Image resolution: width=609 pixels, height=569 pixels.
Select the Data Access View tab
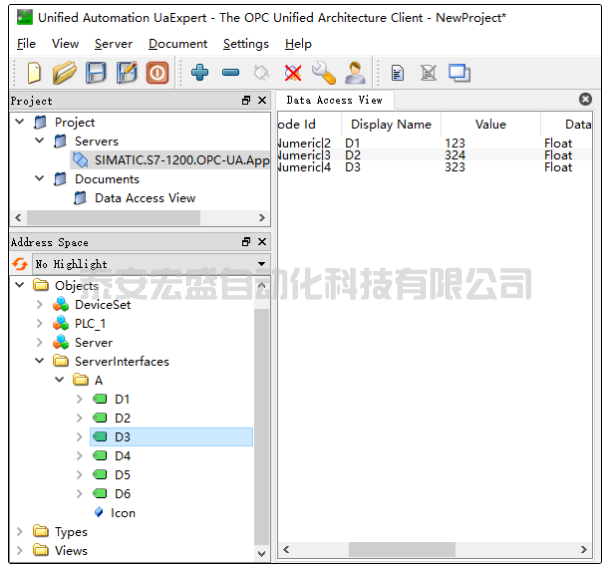point(334,100)
